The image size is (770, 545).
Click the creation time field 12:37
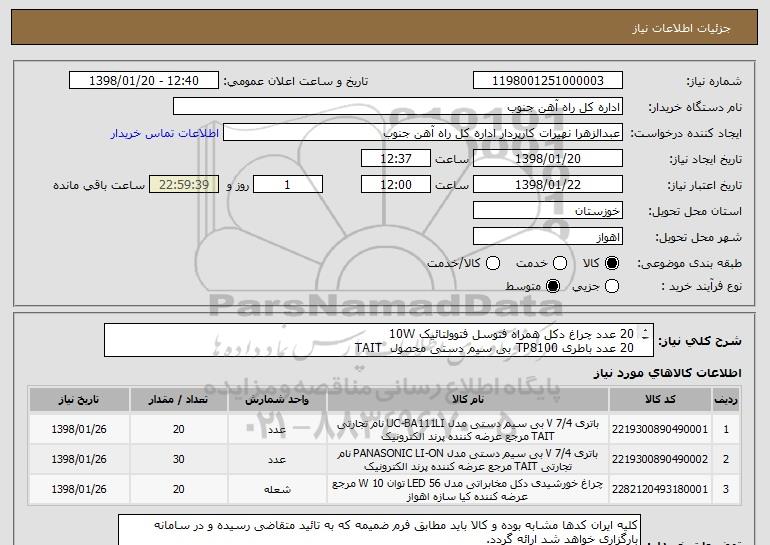click(x=396, y=159)
